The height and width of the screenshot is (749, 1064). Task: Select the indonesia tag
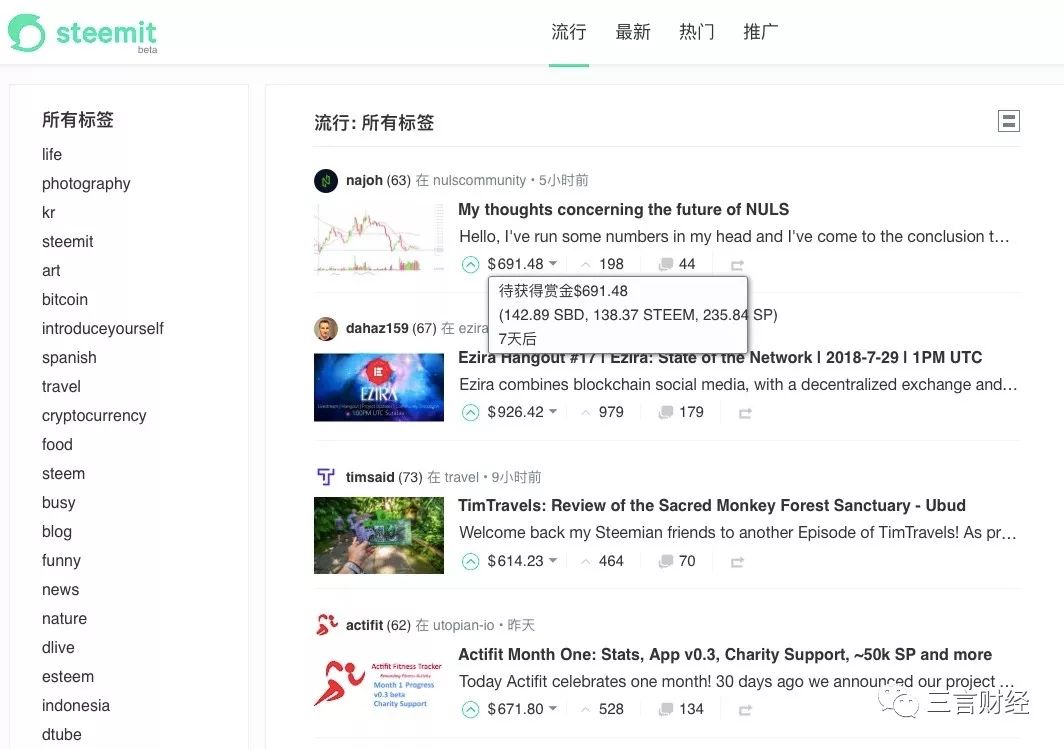pos(75,706)
